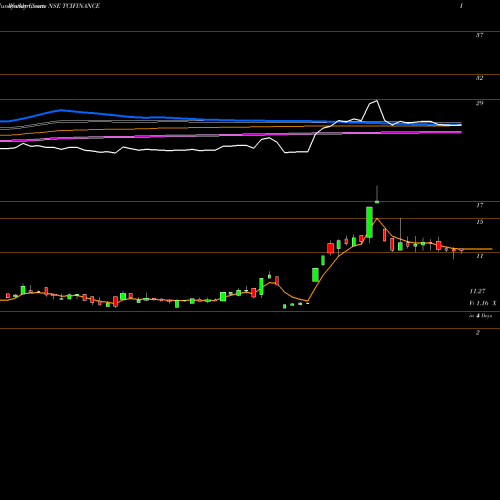Click the price axis label 37
This screenshot has height=500, width=500.
point(479,35)
